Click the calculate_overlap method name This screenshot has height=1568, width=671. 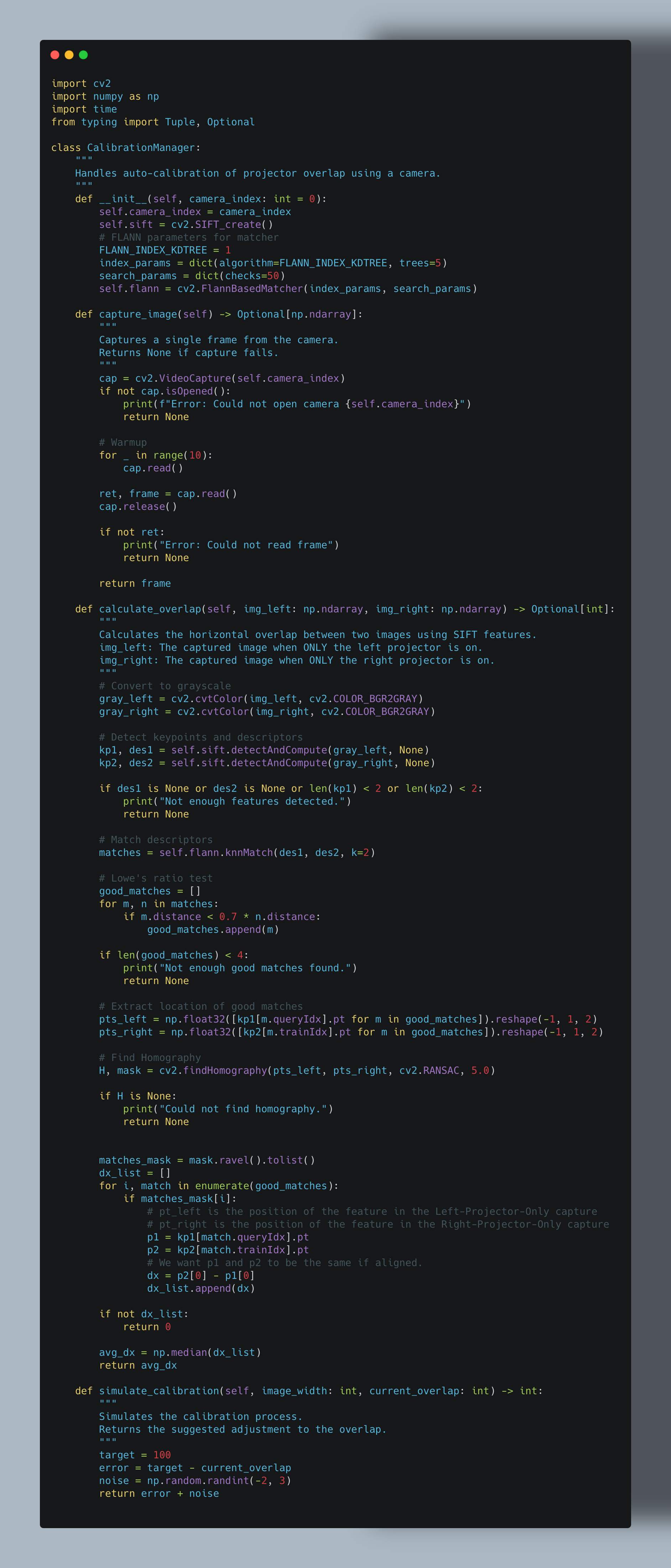[x=150, y=609]
